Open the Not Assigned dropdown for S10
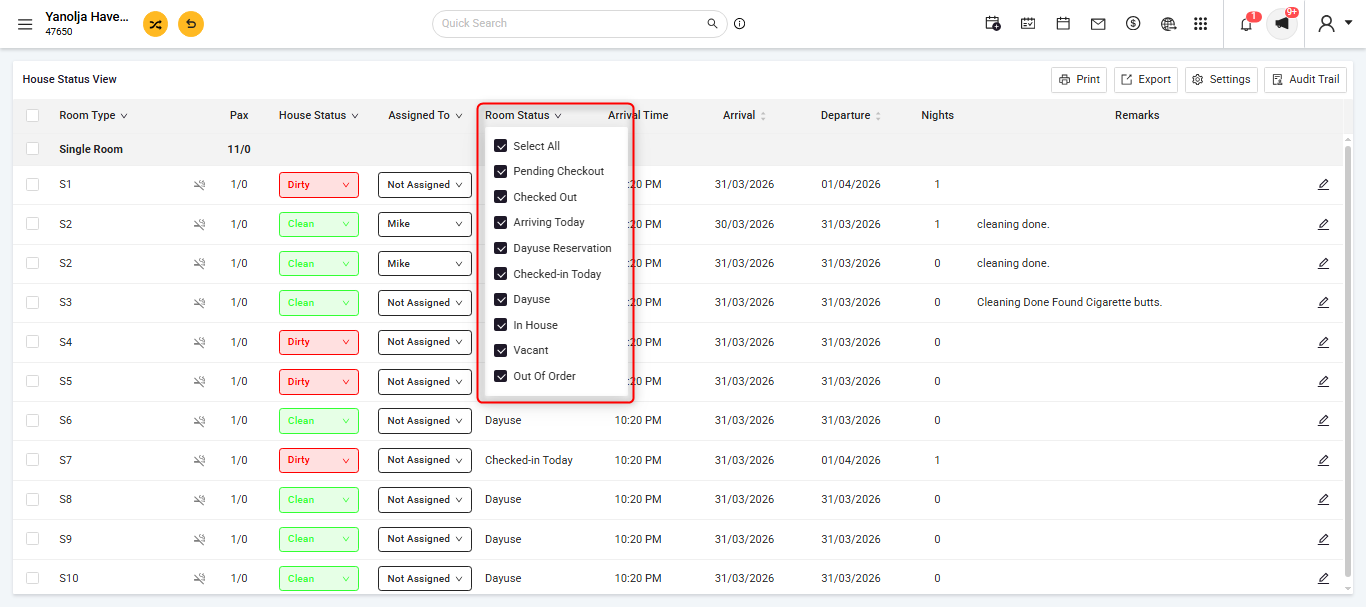 [425, 578]
